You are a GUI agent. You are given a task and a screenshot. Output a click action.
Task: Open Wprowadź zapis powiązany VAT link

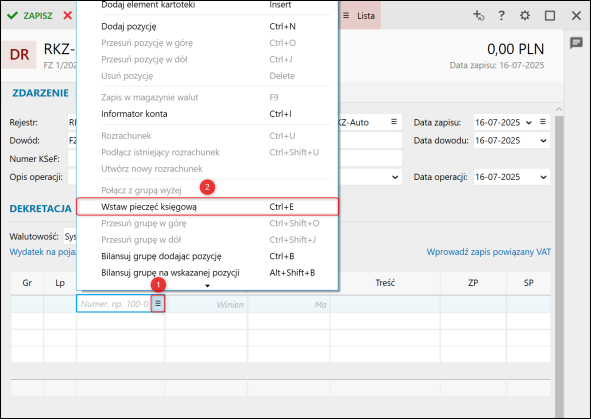(488, 252)
